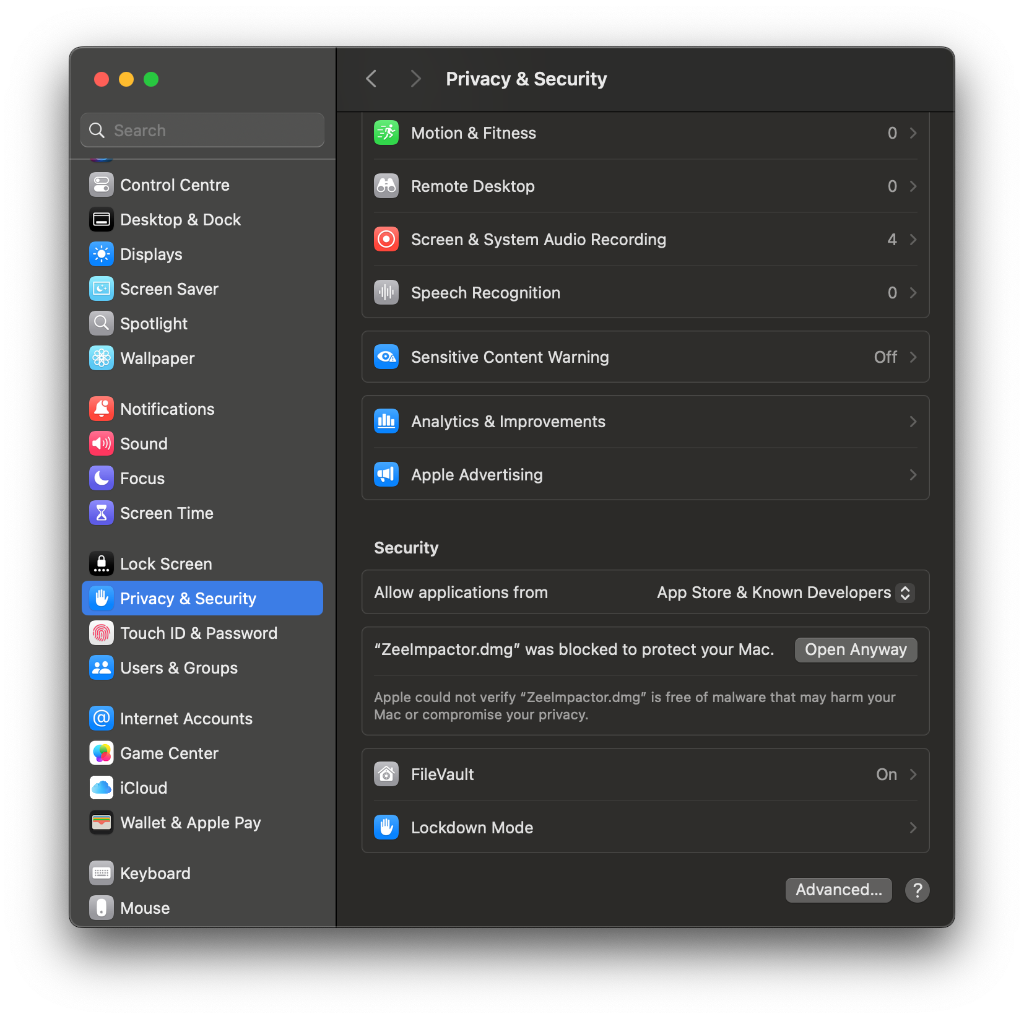This screenshot has height=1019, width=1024.
Task: Click the Apple Advertising megaphone icon
Action: coord(387,475)
